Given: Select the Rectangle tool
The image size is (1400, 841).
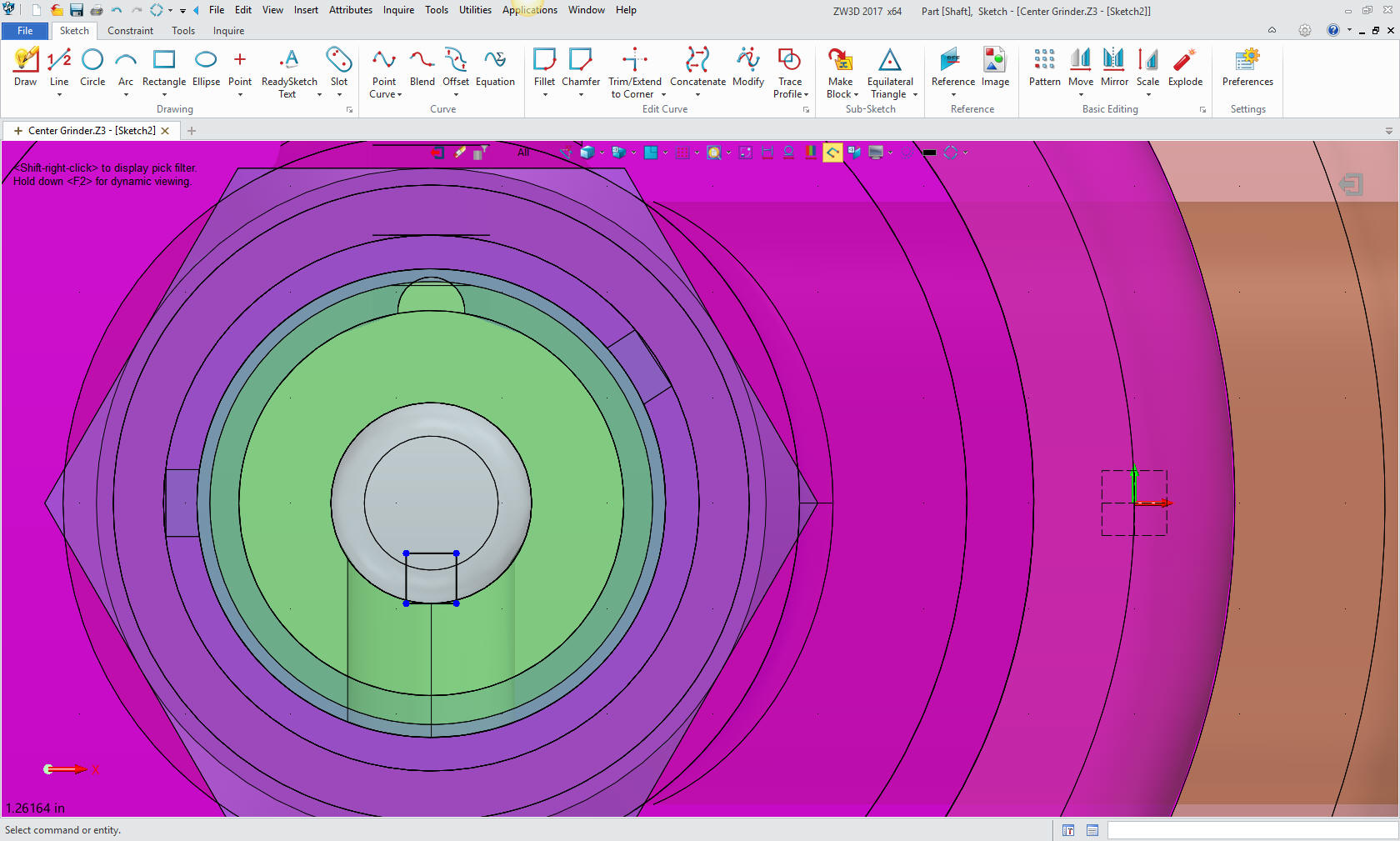Looking at the screenshot, I should point(164,67).
